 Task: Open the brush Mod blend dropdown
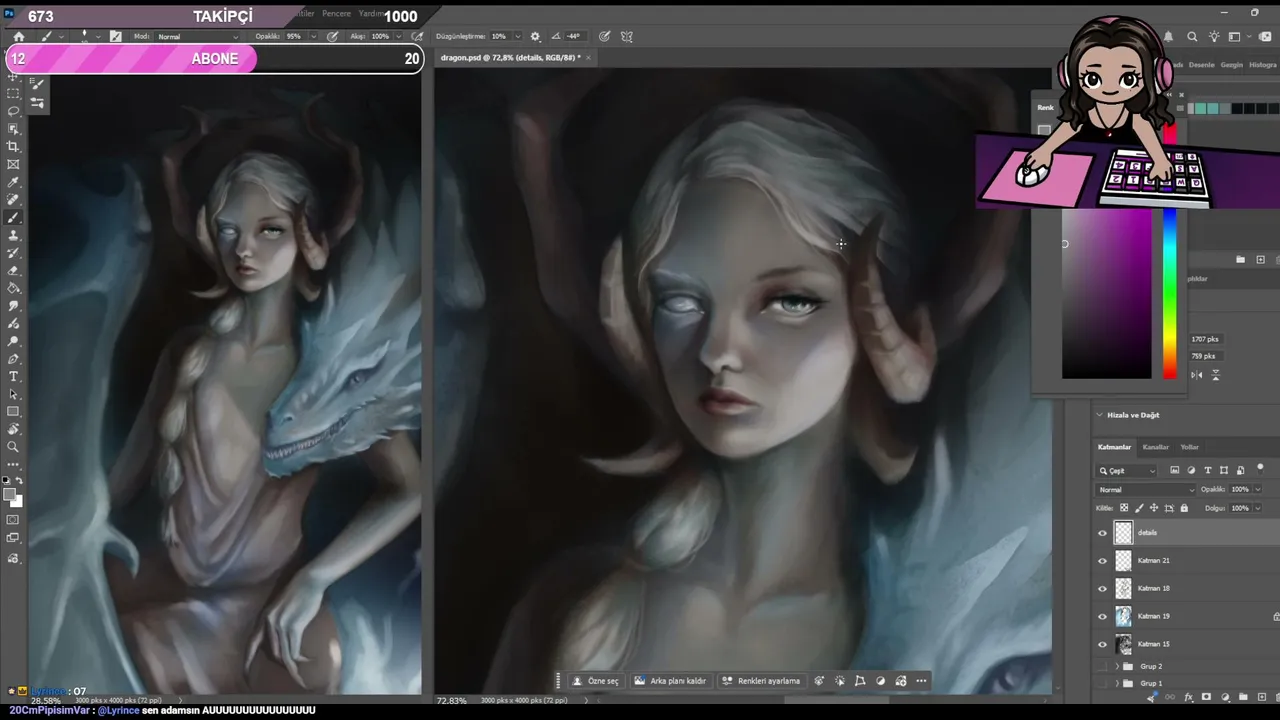click(197, 37)
